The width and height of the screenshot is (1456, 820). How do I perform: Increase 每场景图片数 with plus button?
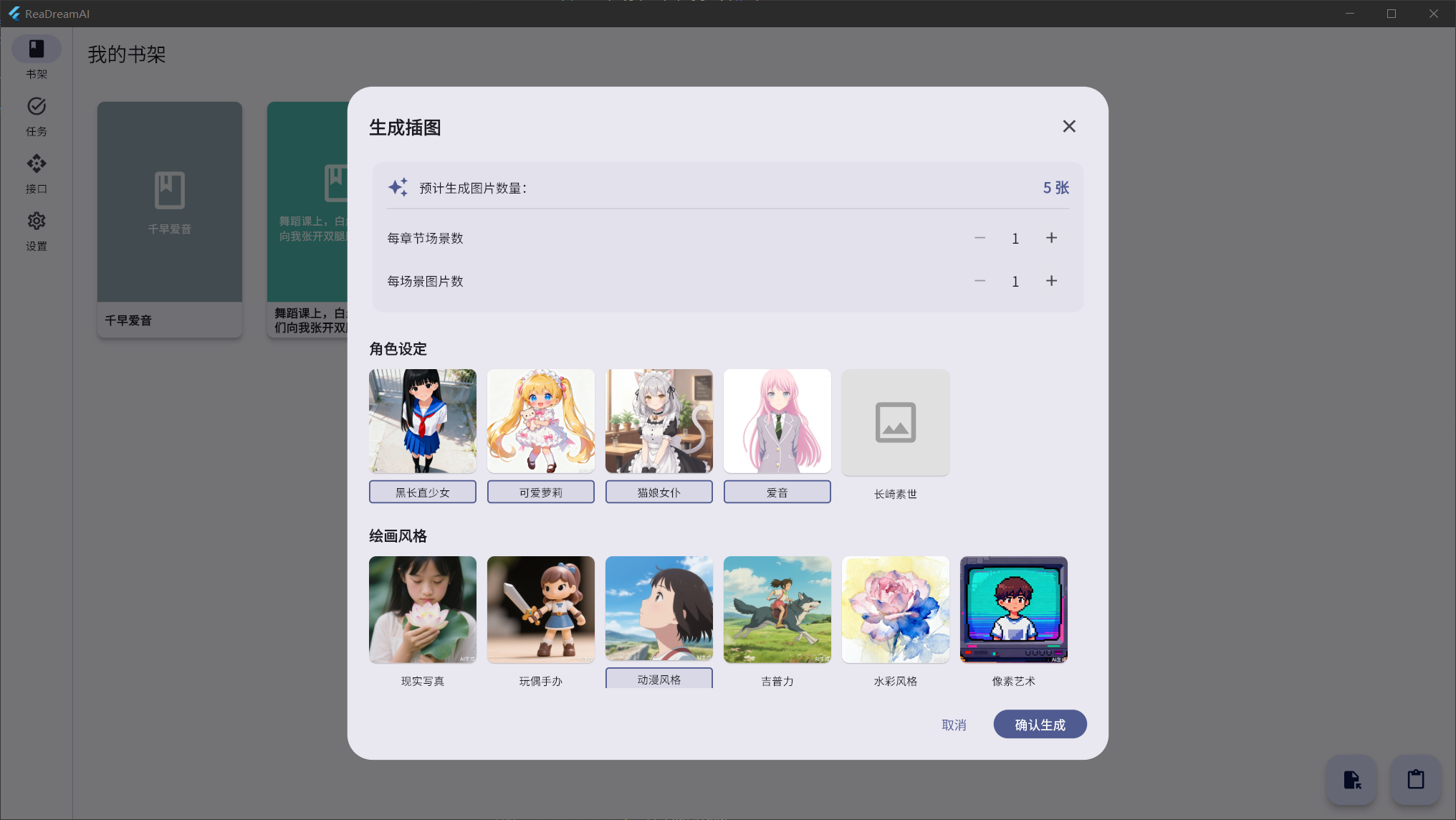[1051, 281]
